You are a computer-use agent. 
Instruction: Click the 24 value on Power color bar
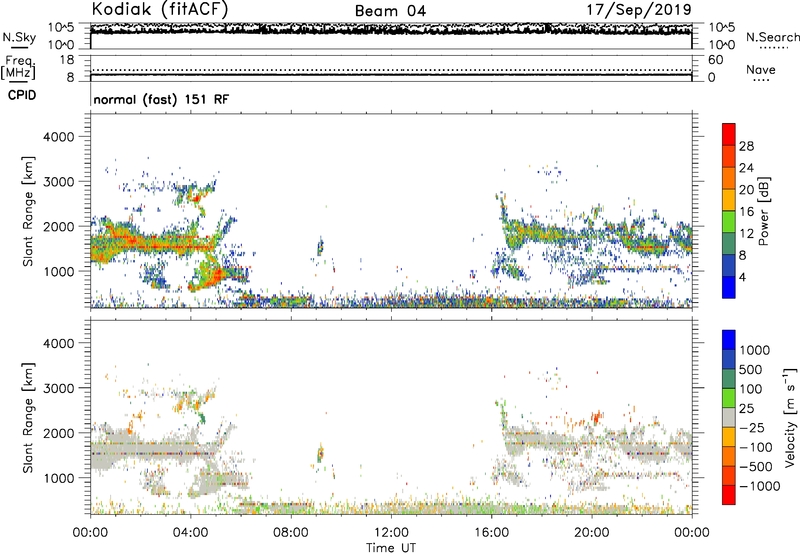tap(746, 168)
